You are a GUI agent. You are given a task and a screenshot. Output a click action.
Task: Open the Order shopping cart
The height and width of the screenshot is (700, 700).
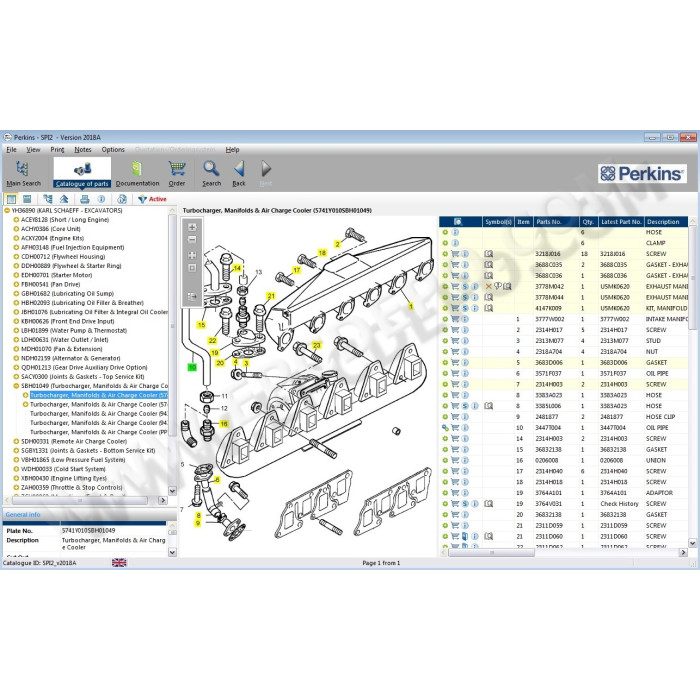177,173
